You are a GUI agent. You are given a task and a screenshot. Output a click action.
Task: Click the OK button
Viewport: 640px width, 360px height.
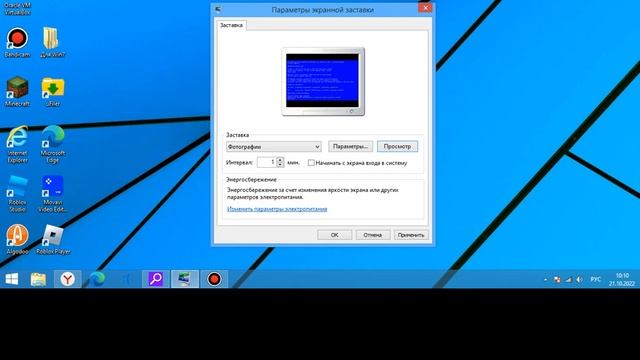click(335, 235)
